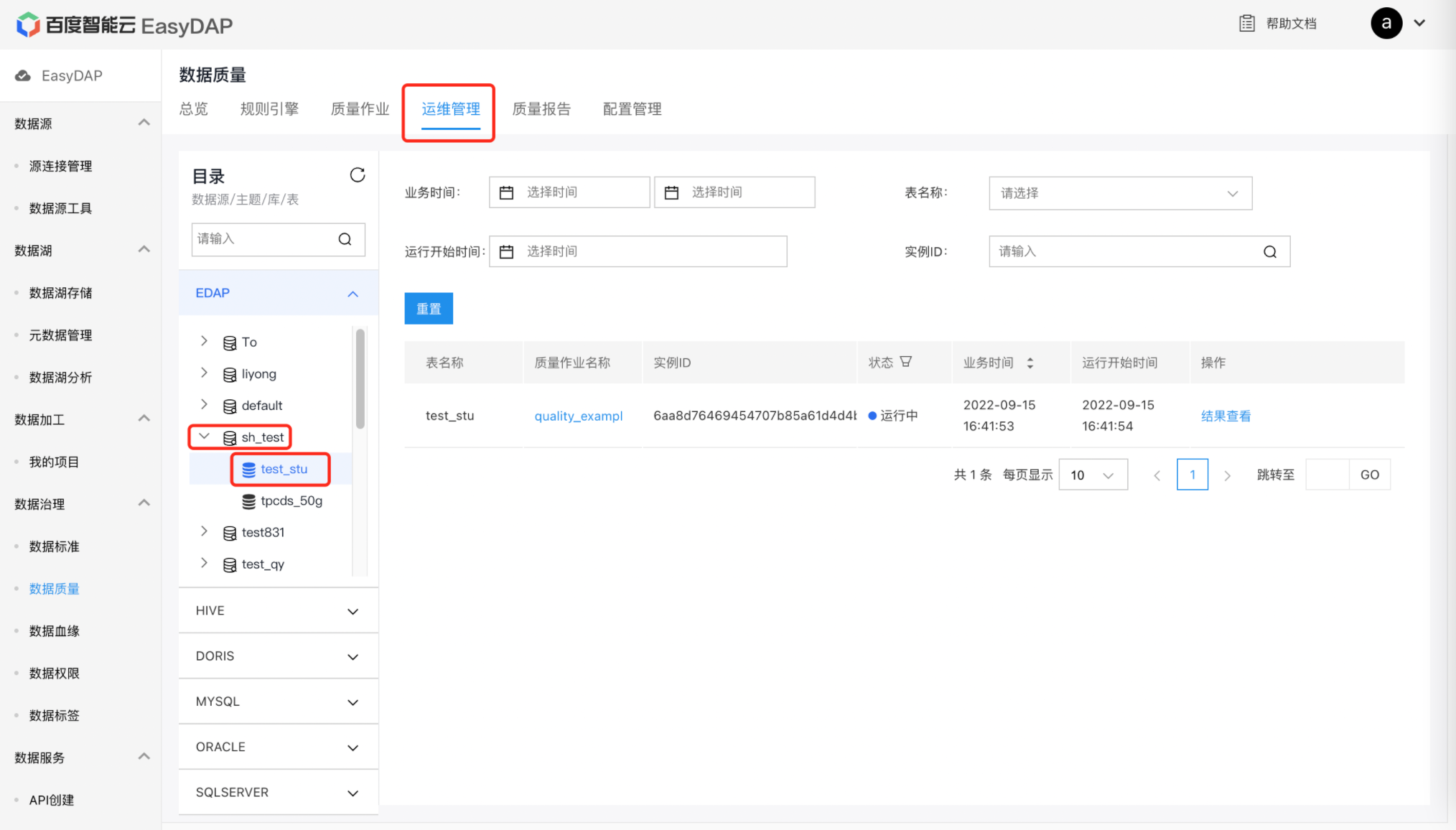Viewport: 1456px width, 830px height.
Task: Open 帮助文档 help link
Action: coord(1291,24)
